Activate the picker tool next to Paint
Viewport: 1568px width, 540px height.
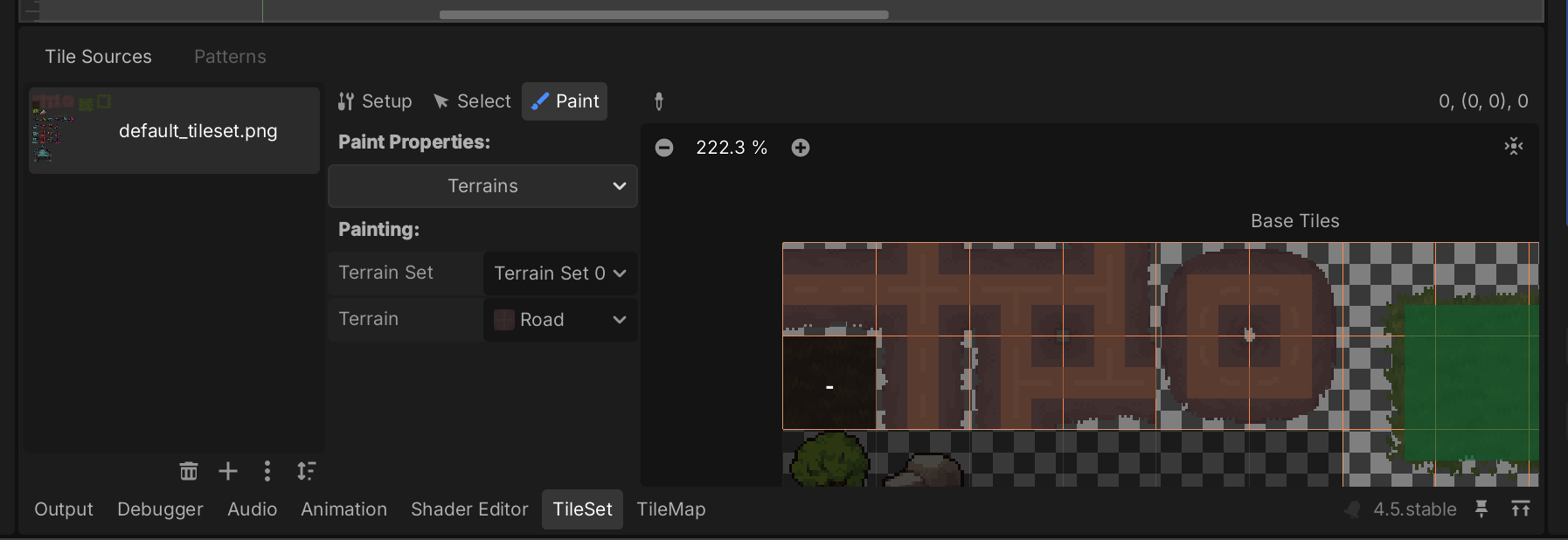[659, 101]
